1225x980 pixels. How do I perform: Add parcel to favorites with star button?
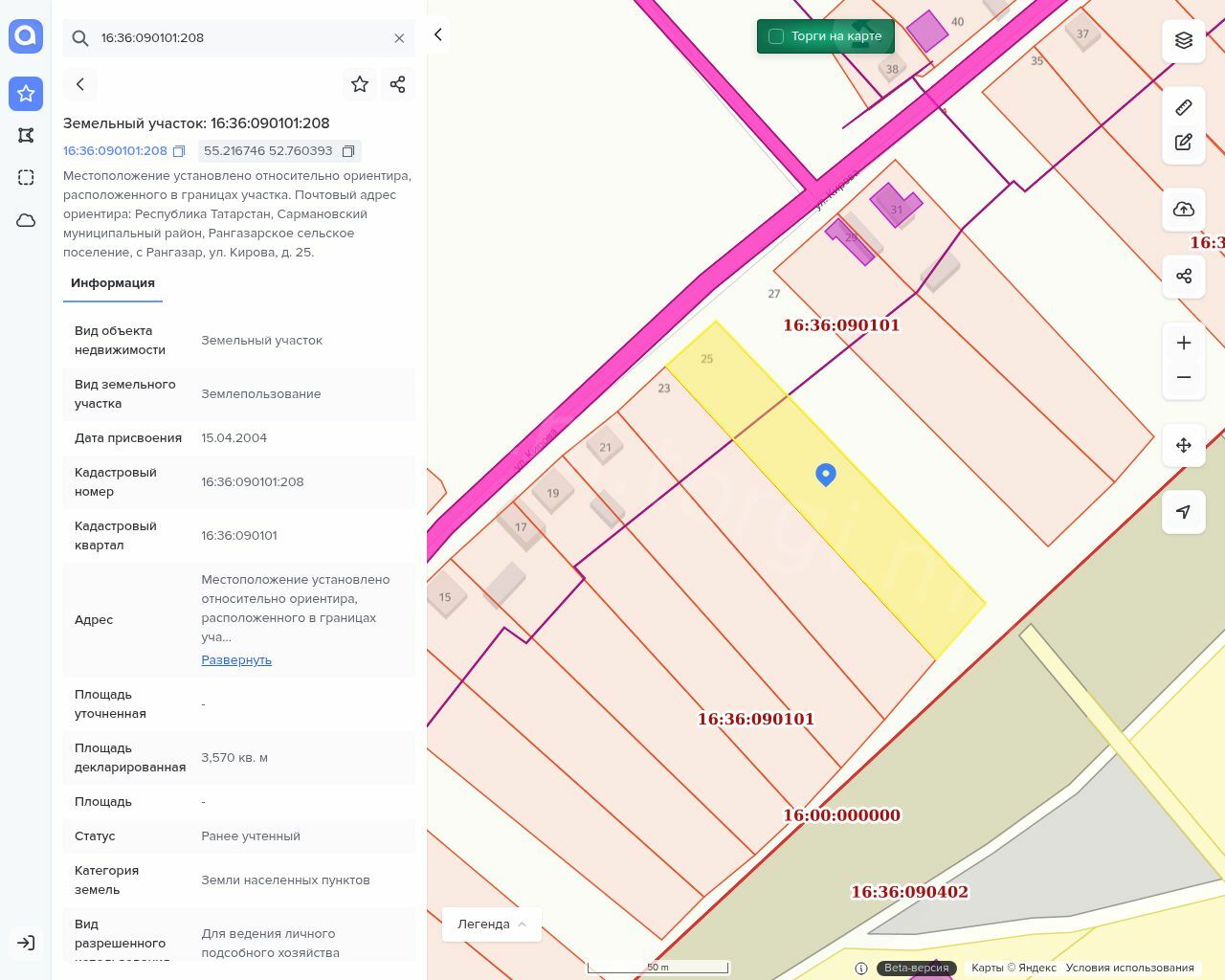click(x=360, y=84)
